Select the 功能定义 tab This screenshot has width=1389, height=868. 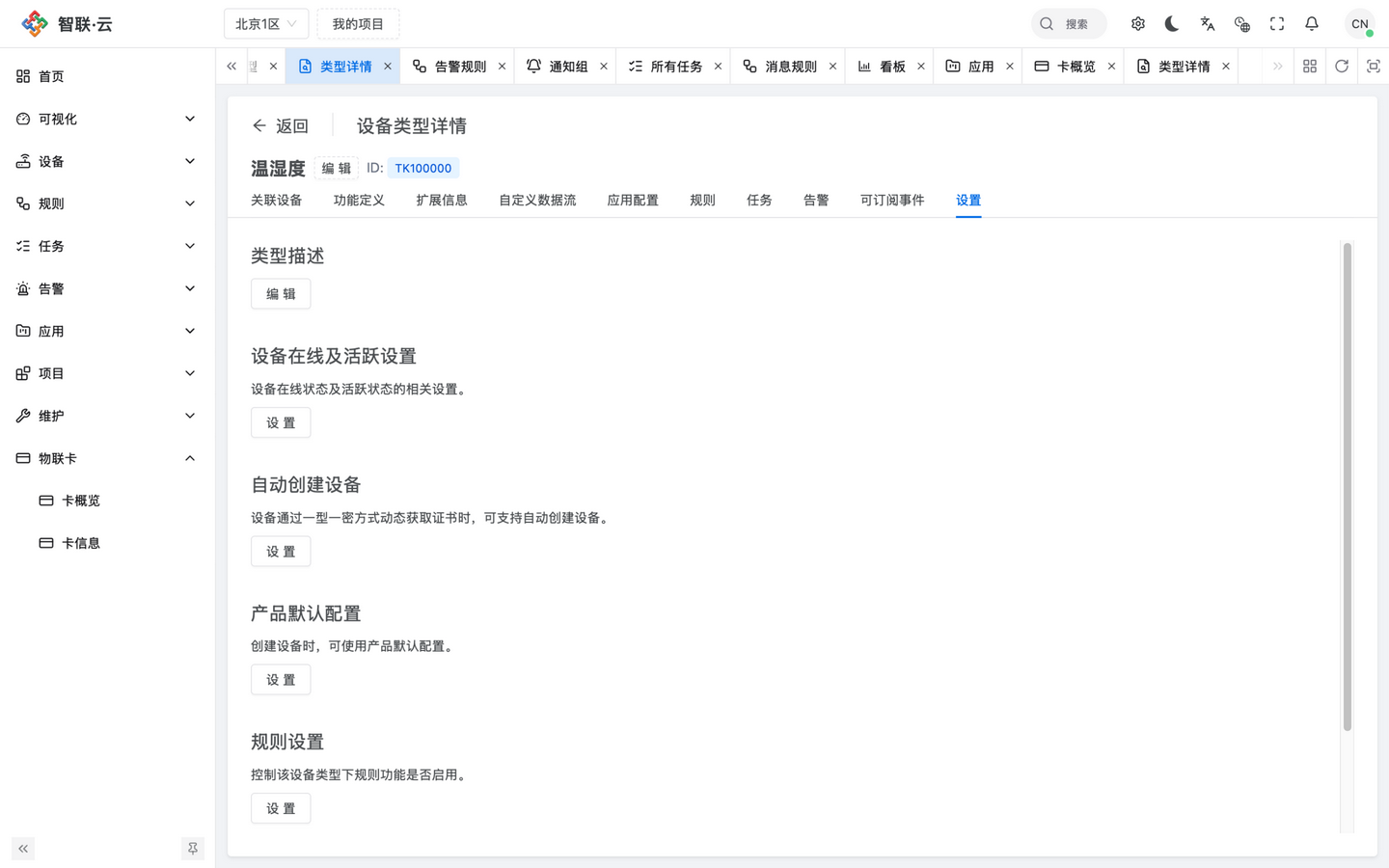359,201
